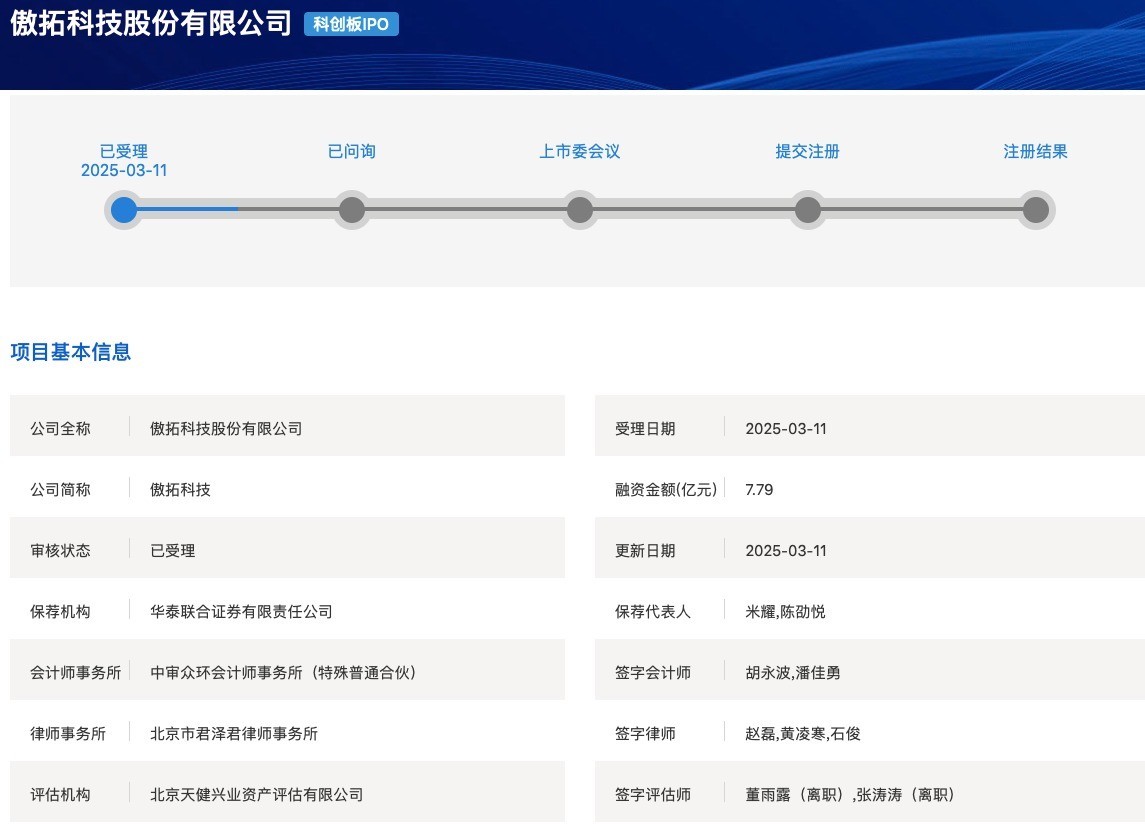Viewport: 1145px width, 828px height.
Task: Click sponsor 华泰联合证券有限责任公司
Action: click(x=241, y=611)
